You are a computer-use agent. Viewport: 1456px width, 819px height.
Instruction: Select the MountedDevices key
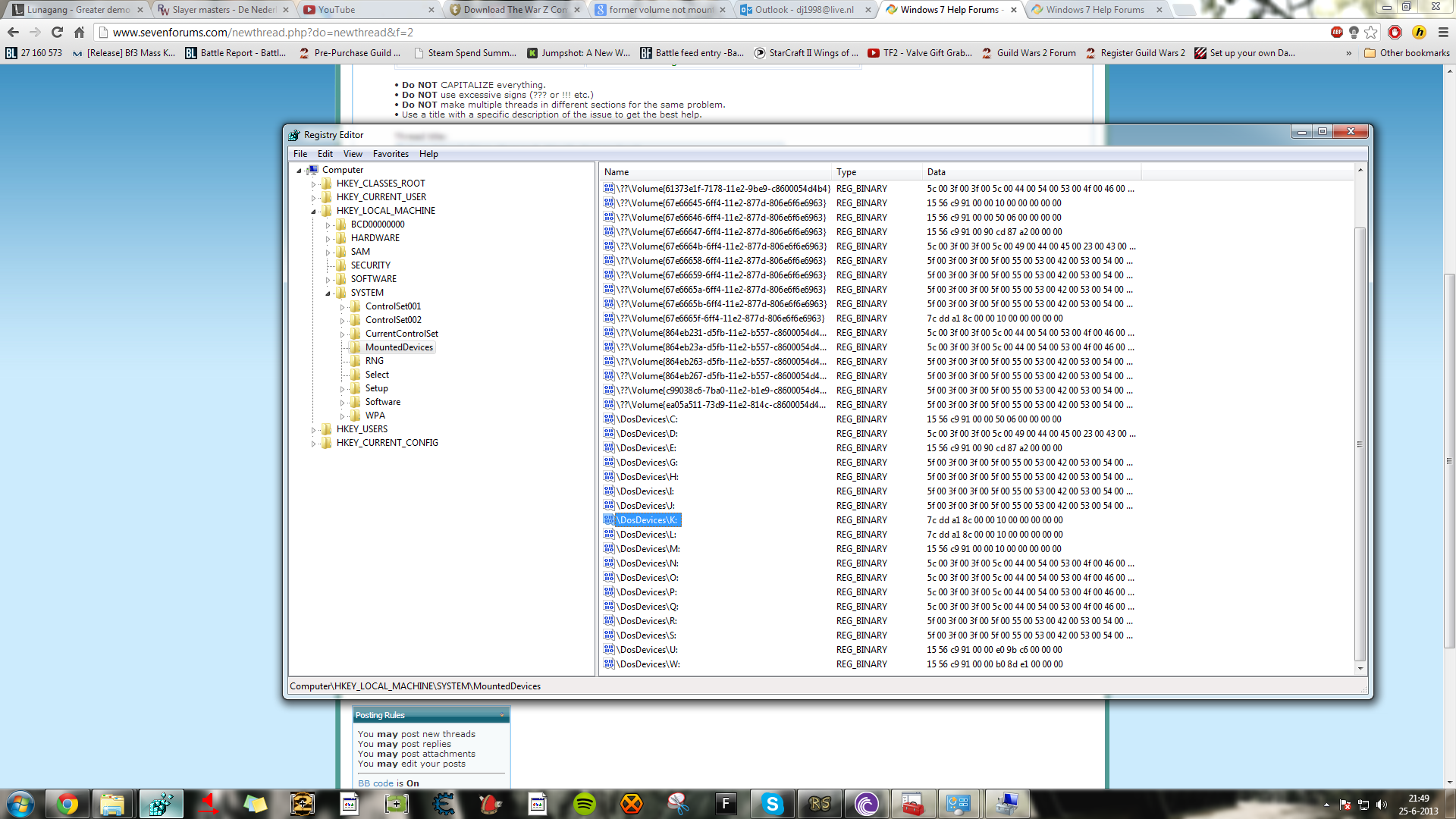click(x=399, y=347)
